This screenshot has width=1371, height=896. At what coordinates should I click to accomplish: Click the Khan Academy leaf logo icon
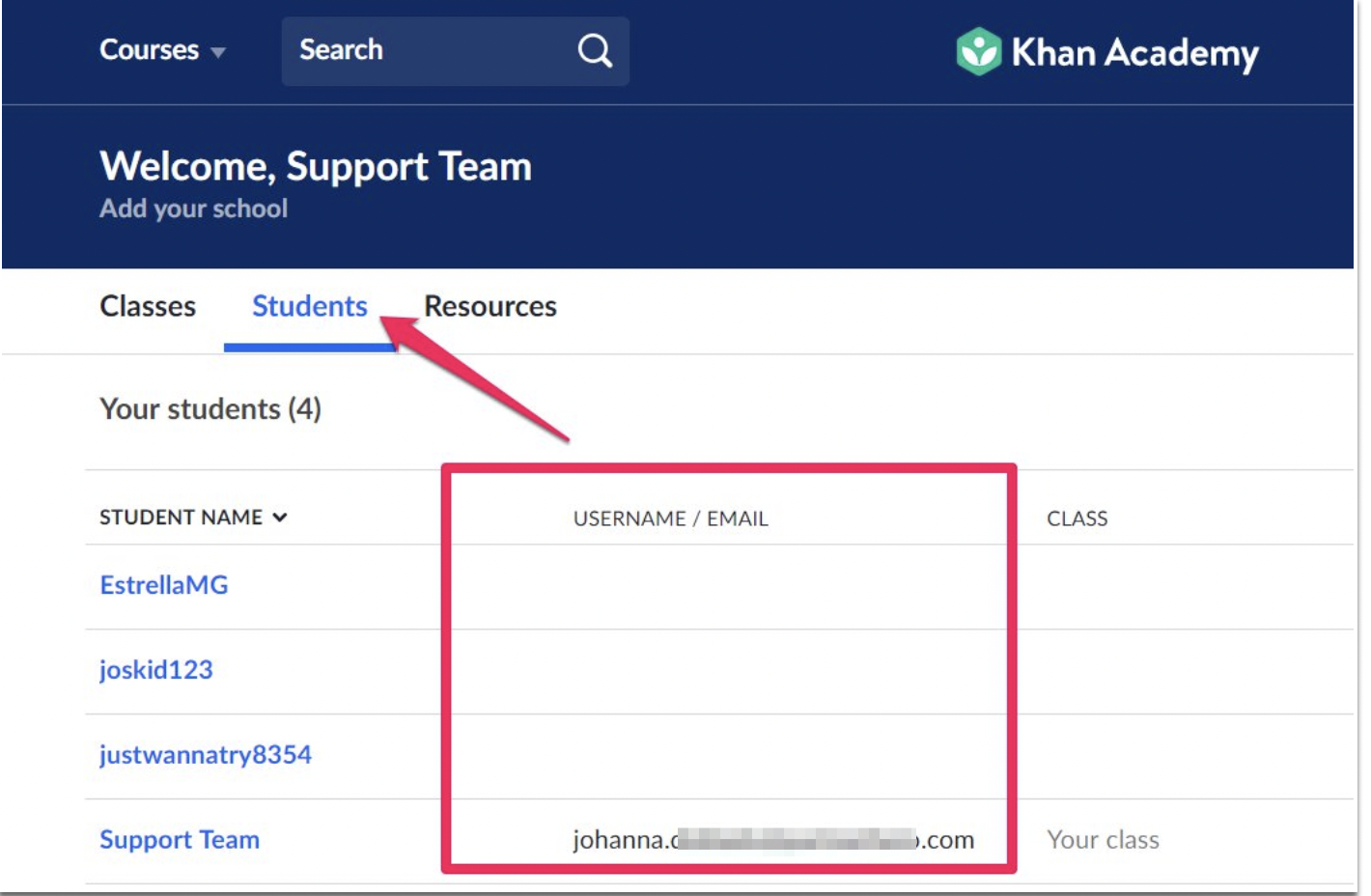[x=978, y=51]
